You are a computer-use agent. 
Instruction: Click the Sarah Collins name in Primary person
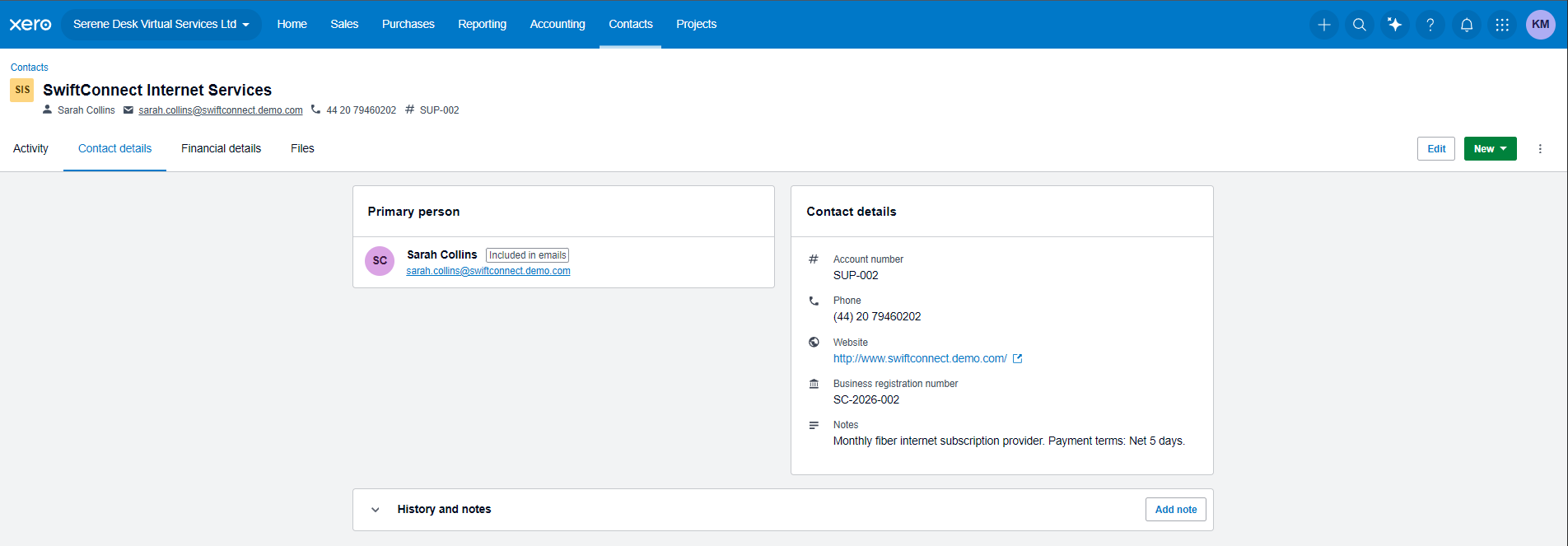click(x=442, y=255)
